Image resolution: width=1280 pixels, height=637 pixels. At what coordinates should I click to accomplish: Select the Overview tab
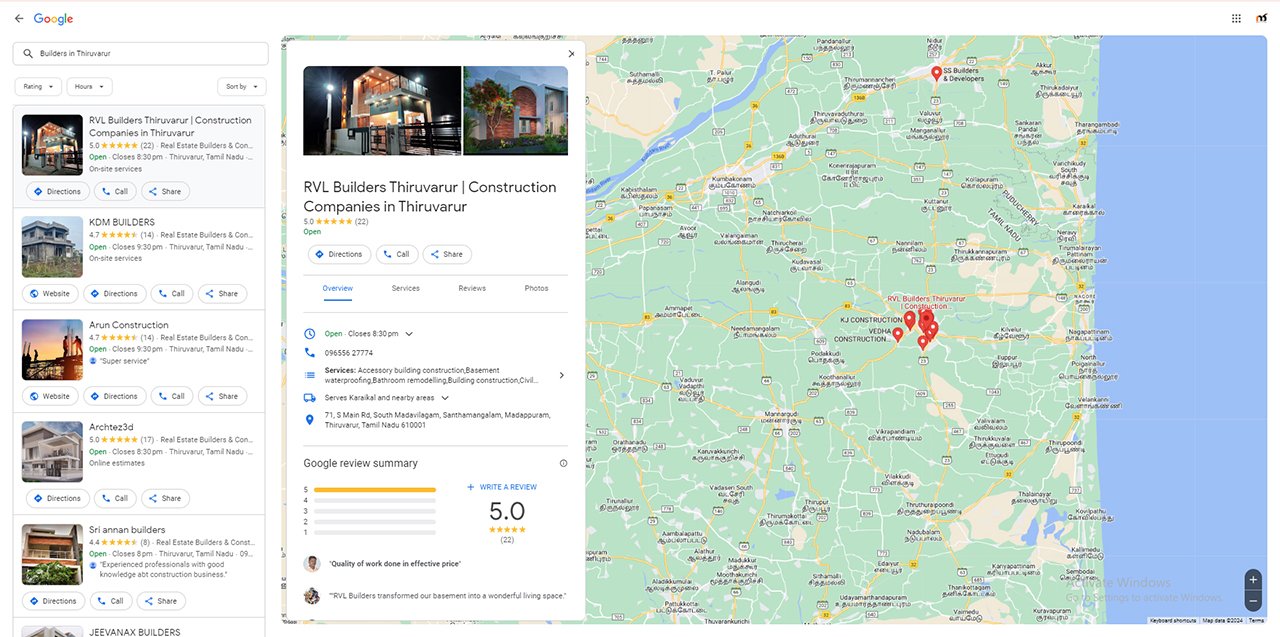tap(338, 288)
